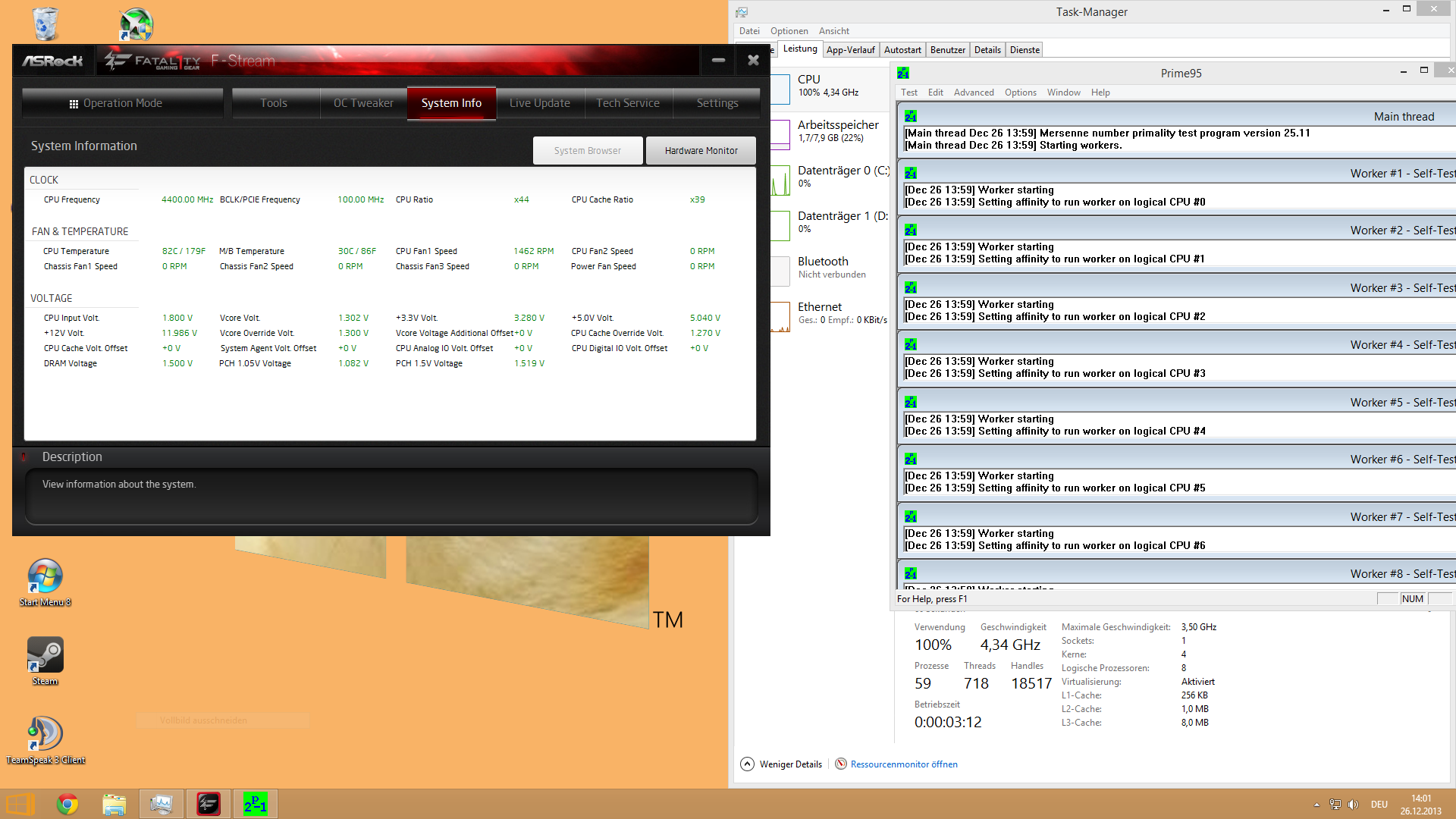Open the Recycle Bin desktop icon
Screen dimensions: 1456x819
45,24
